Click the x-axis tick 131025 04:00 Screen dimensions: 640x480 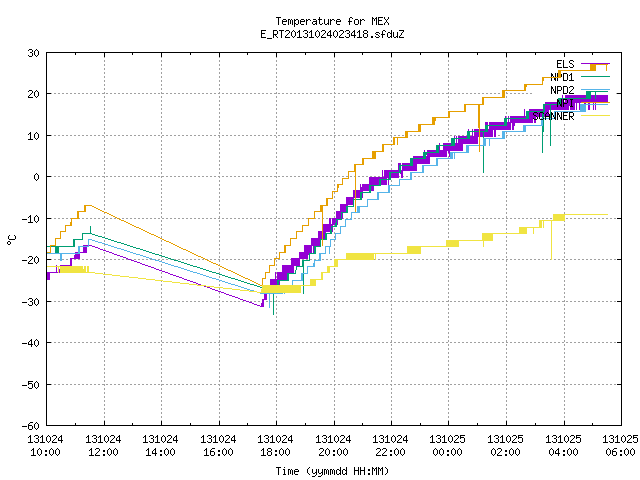pos(564,446)
